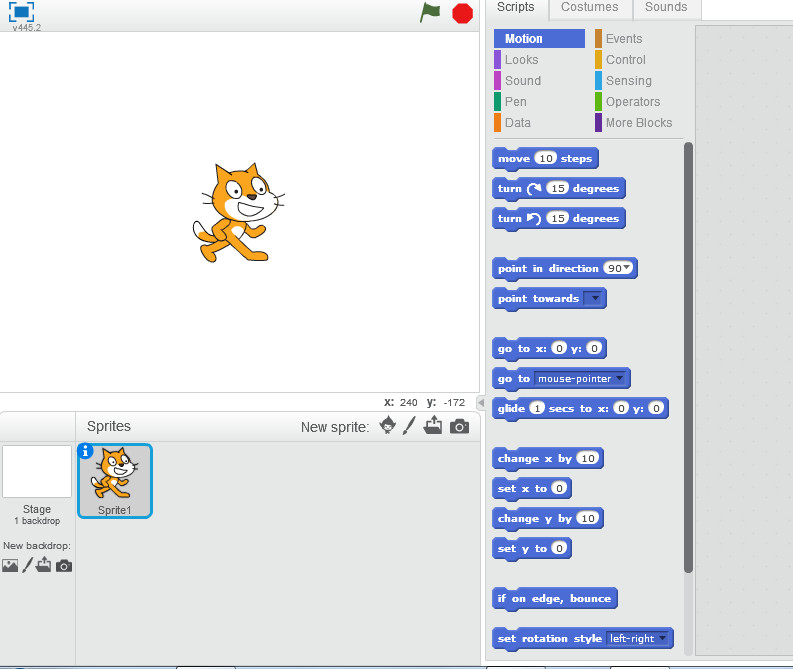This screenshot has height=669, width=793.
Task: Upload backdrop from file icon
Action: tap(43, 564)
